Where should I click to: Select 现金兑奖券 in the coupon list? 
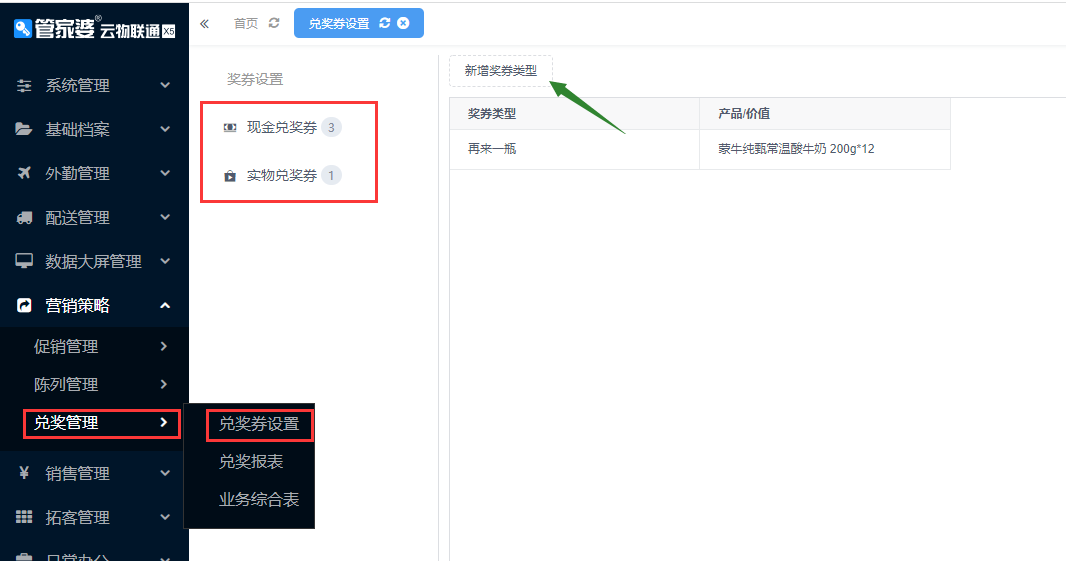click(281, 128)
